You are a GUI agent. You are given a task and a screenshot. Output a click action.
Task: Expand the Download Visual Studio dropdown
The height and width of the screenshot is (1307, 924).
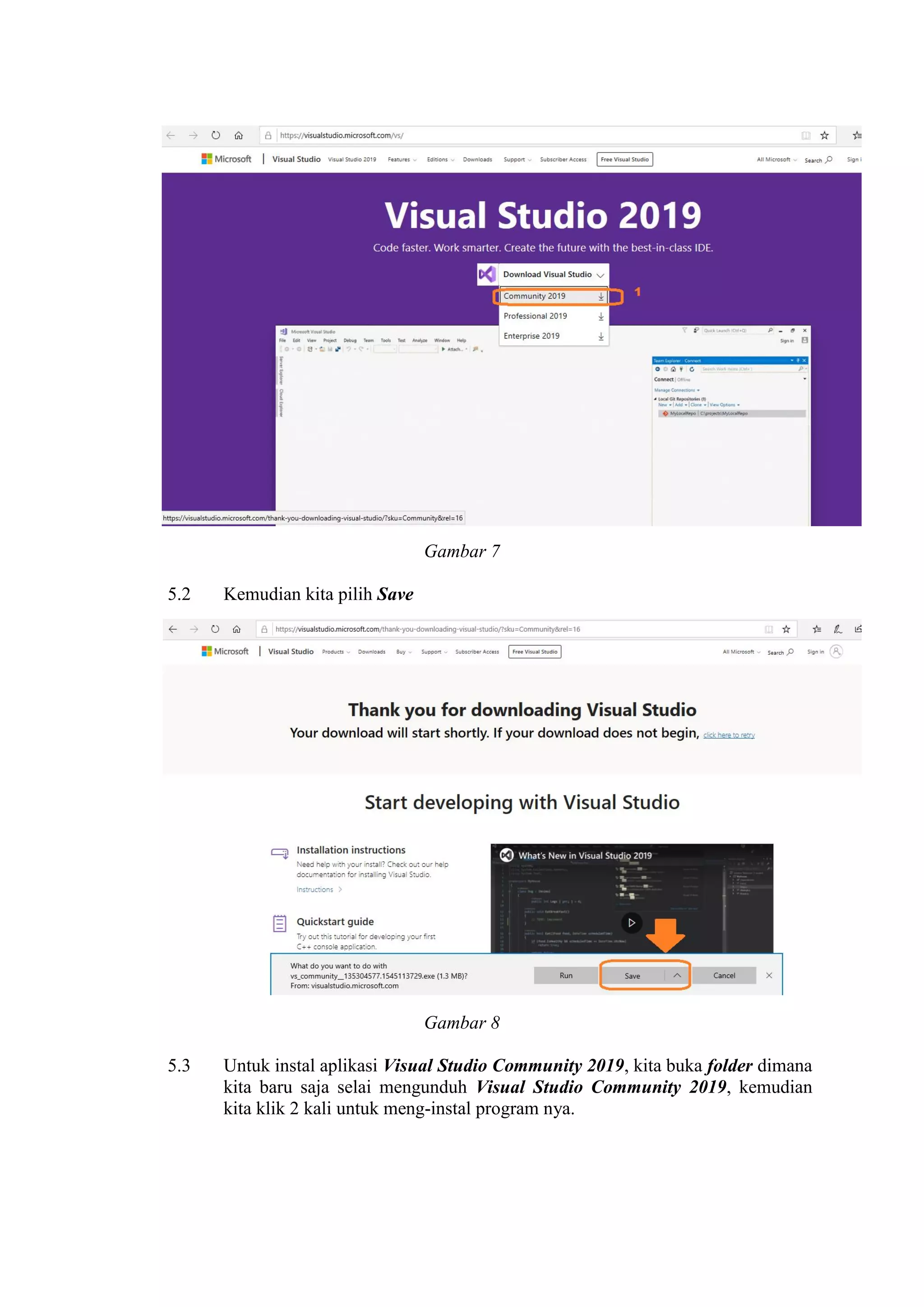(x=600, y=275)
